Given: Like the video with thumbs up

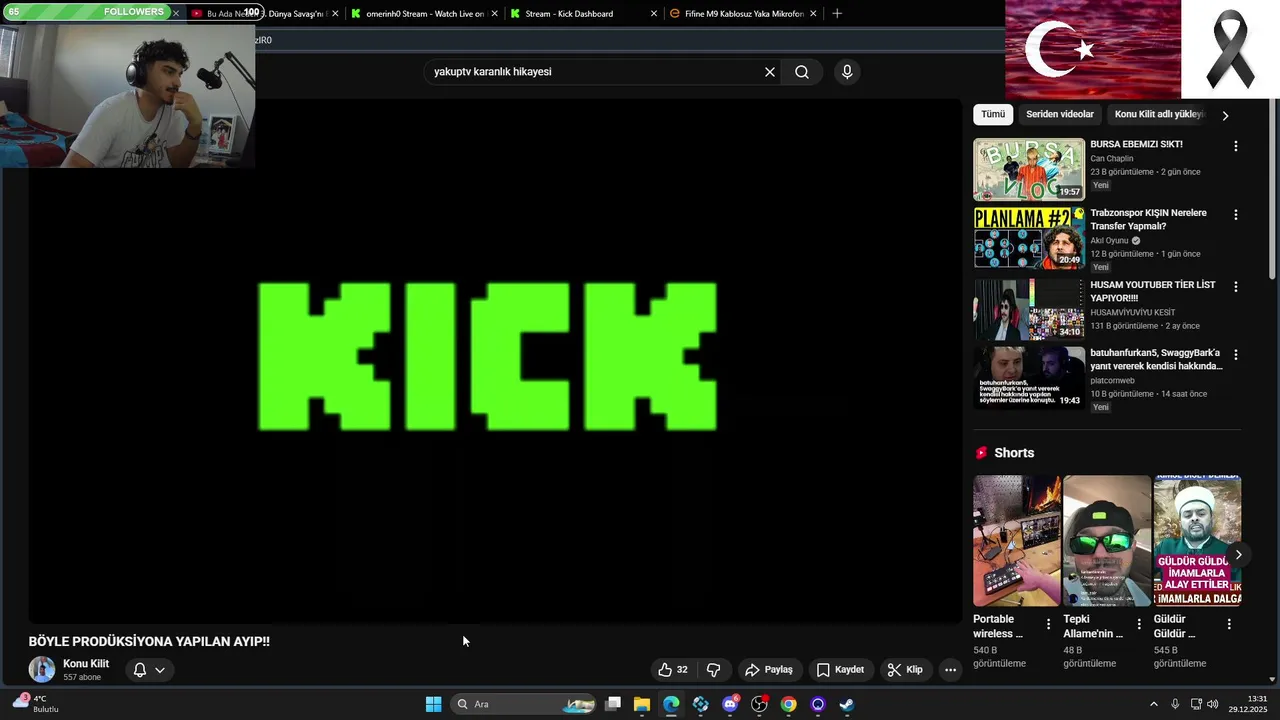Looking at the screenshot, I should (673, 670).
